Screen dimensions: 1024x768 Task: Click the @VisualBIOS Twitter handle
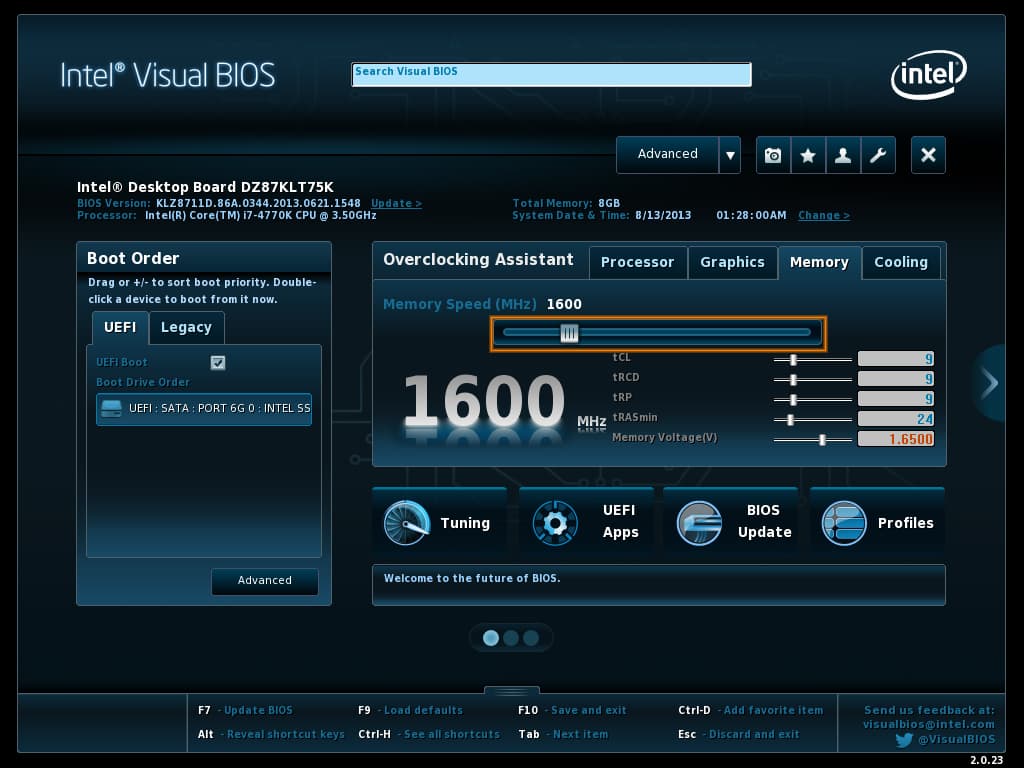pyautogui.click(x=956, y=739)
